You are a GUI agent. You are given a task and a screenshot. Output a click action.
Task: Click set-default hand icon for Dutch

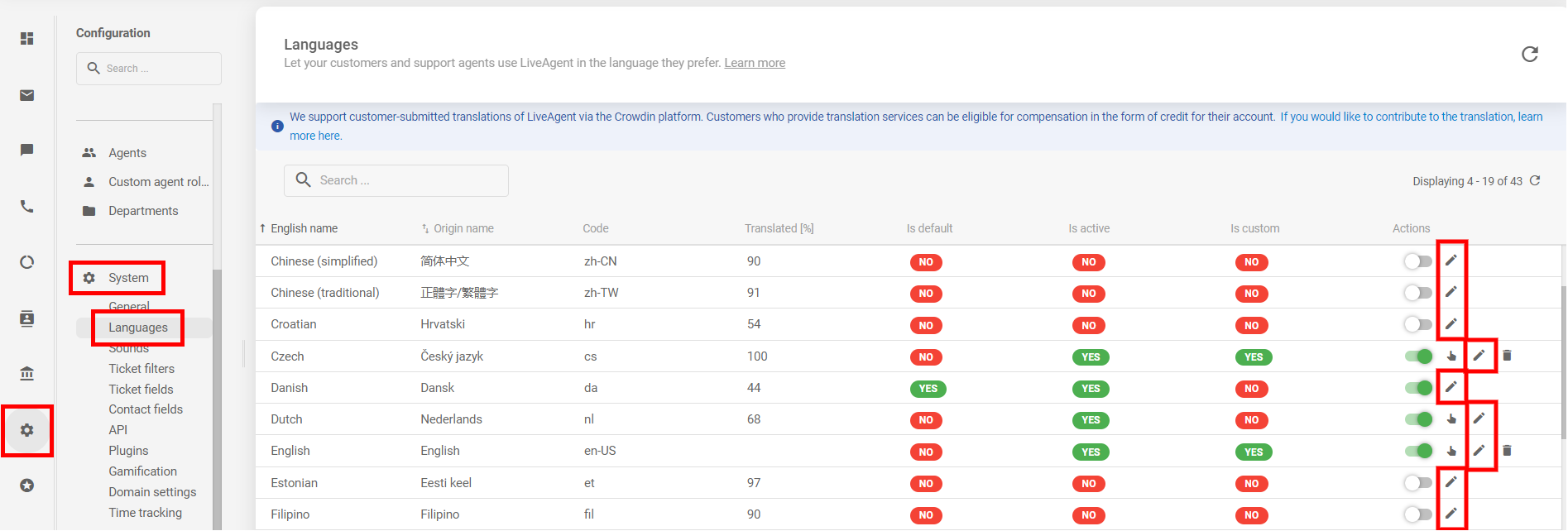pyautogui.click(x=1451, y=419)
